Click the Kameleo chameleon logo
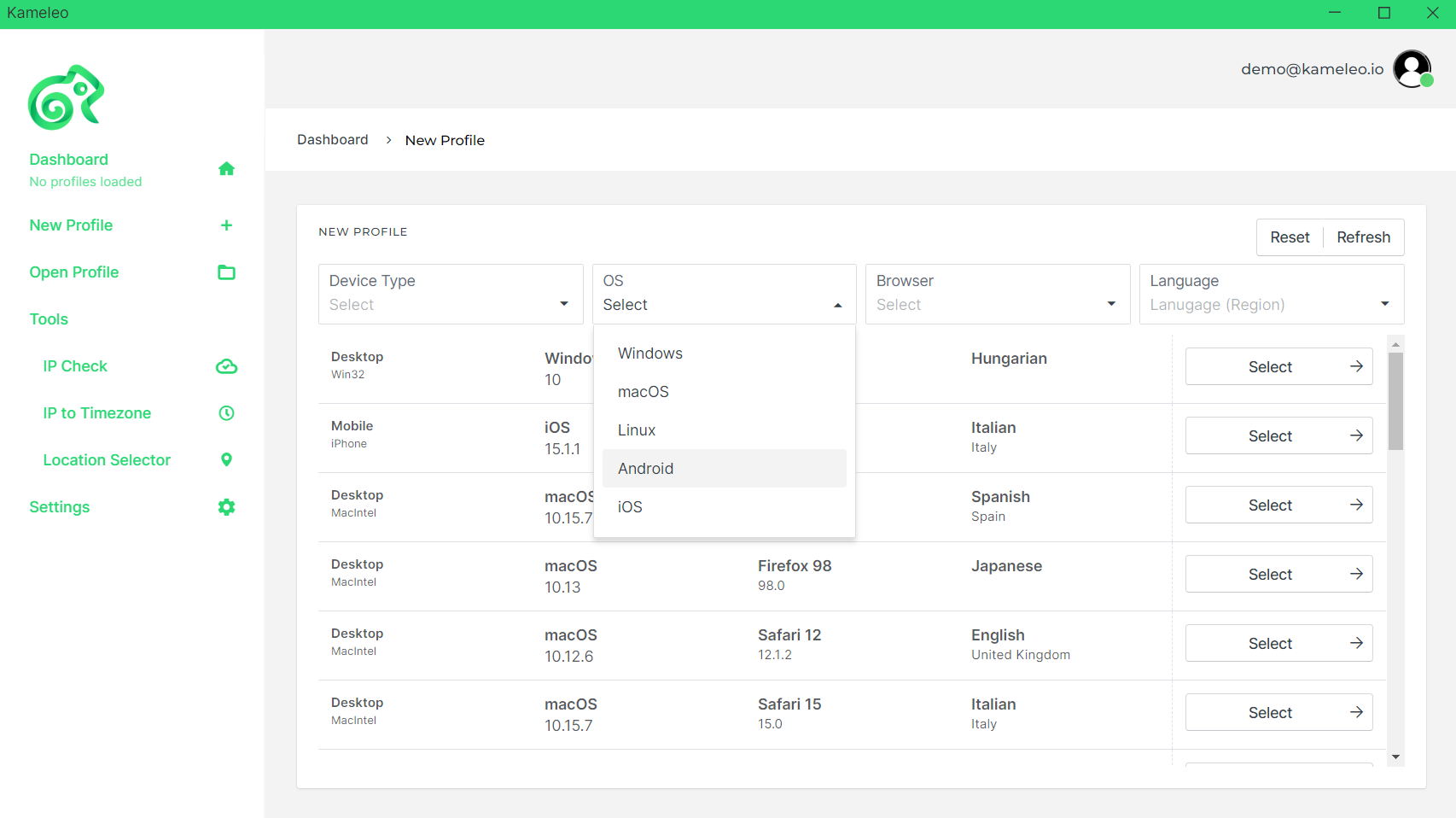 [66, 97]
